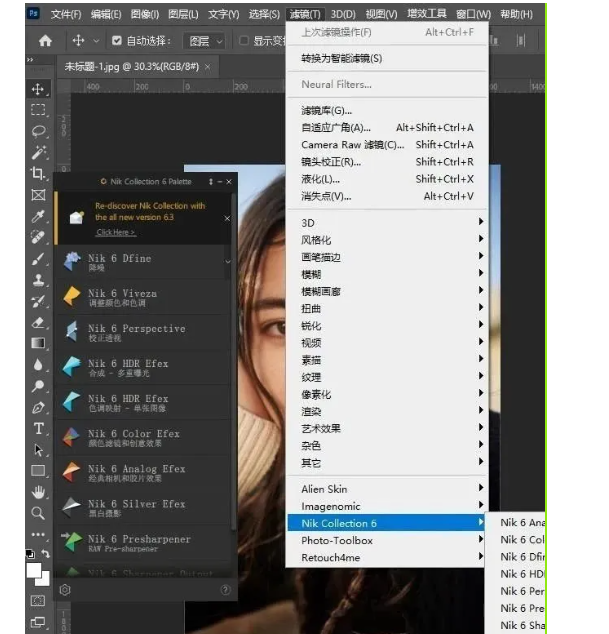Toggle the 自动选择 checkbox
The image size is (609, 634).
point(117,40)
